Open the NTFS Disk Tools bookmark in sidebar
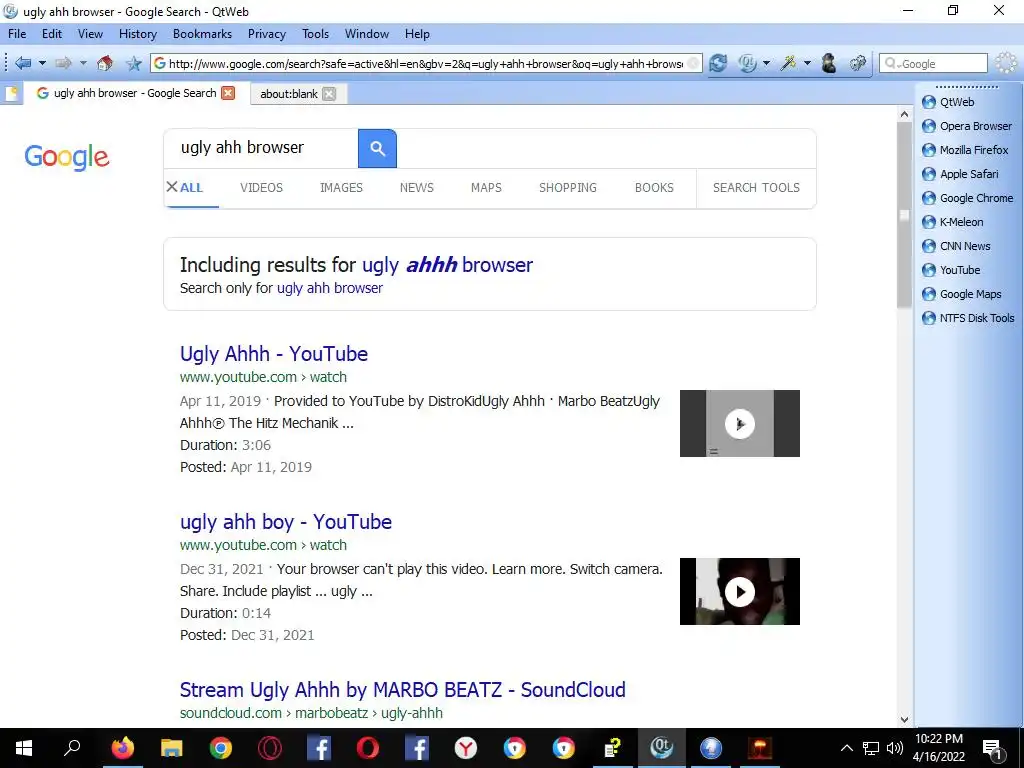The height and width of the screenshot is (768, 1024). (968, 318)
